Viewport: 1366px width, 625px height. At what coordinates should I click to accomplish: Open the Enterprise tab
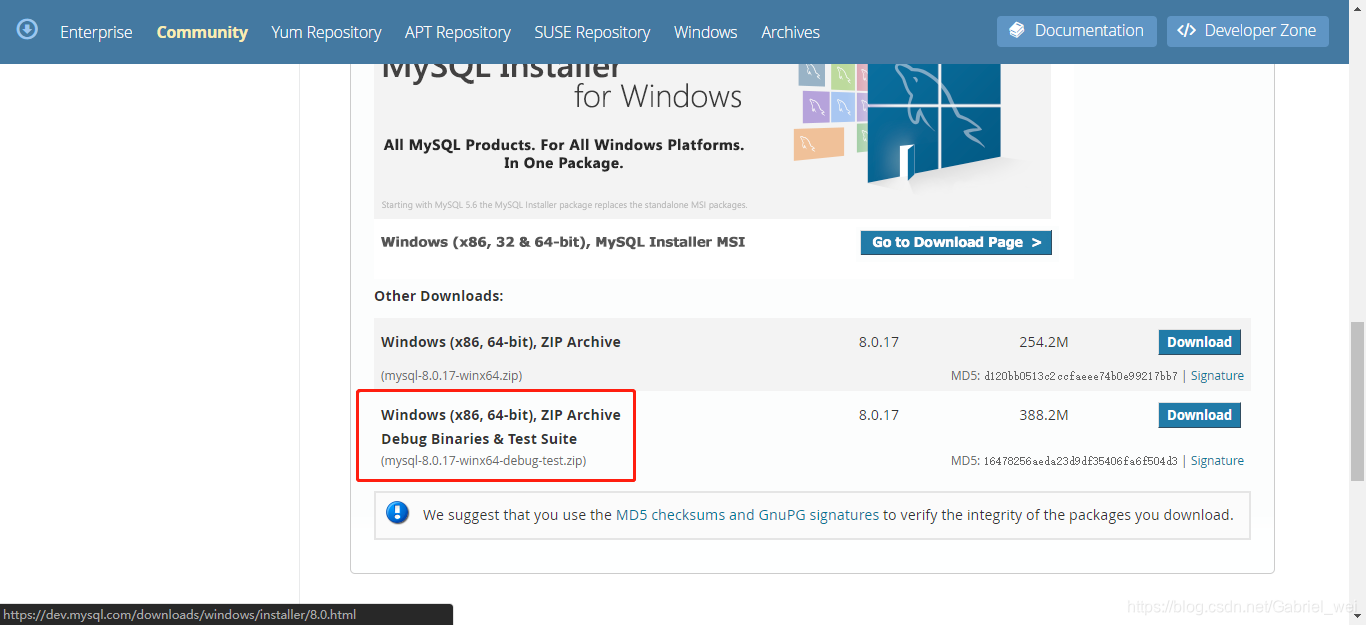coord(96,32)
